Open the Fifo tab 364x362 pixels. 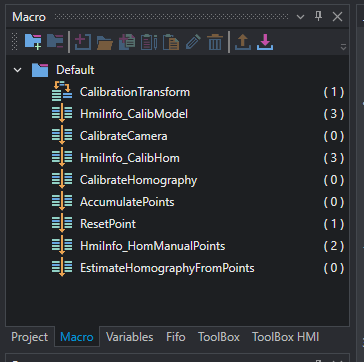(x=176, y=337)
